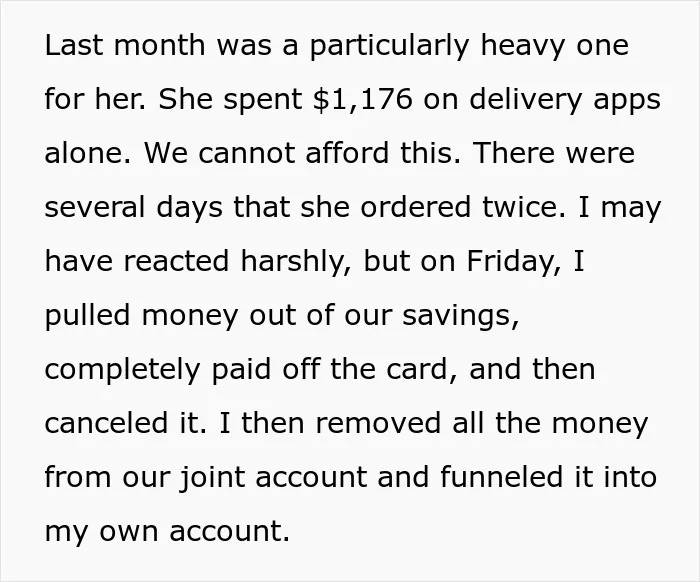Image resolution: width=700 pixels, height=582 pixels.
Task: Click the word "heavy"
Action: [523, 46]
